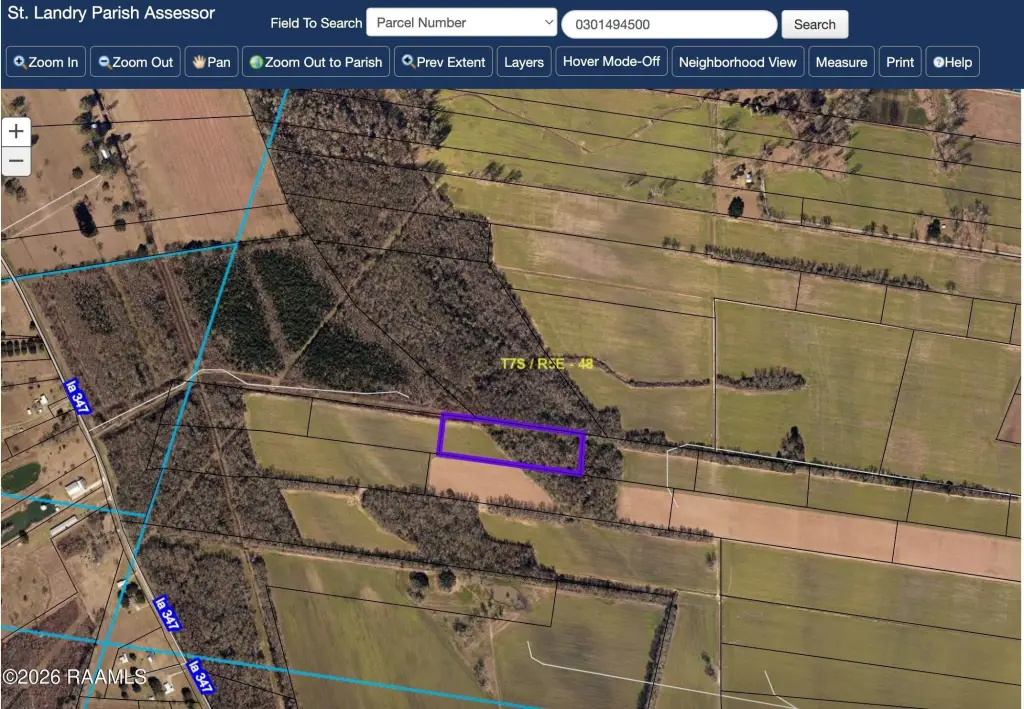Viewport: 1024px width, 709px height.
Task: Click the Print button
Action: click(x=900, y=62)
